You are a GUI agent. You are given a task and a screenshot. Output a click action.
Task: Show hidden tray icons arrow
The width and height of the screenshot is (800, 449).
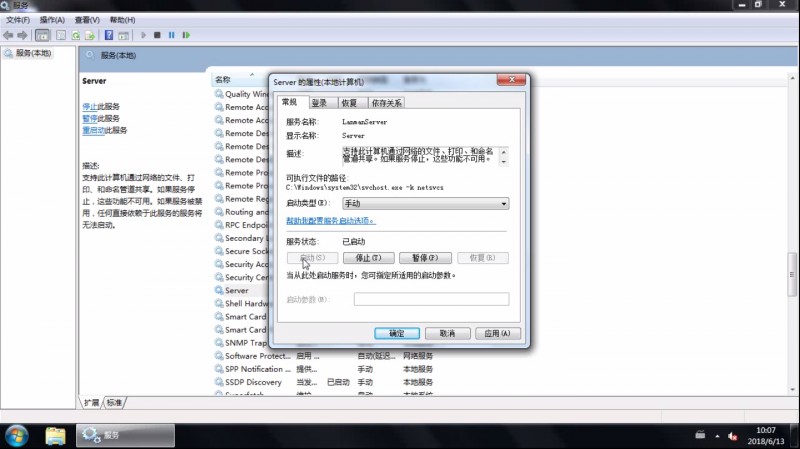click(717, 436)
